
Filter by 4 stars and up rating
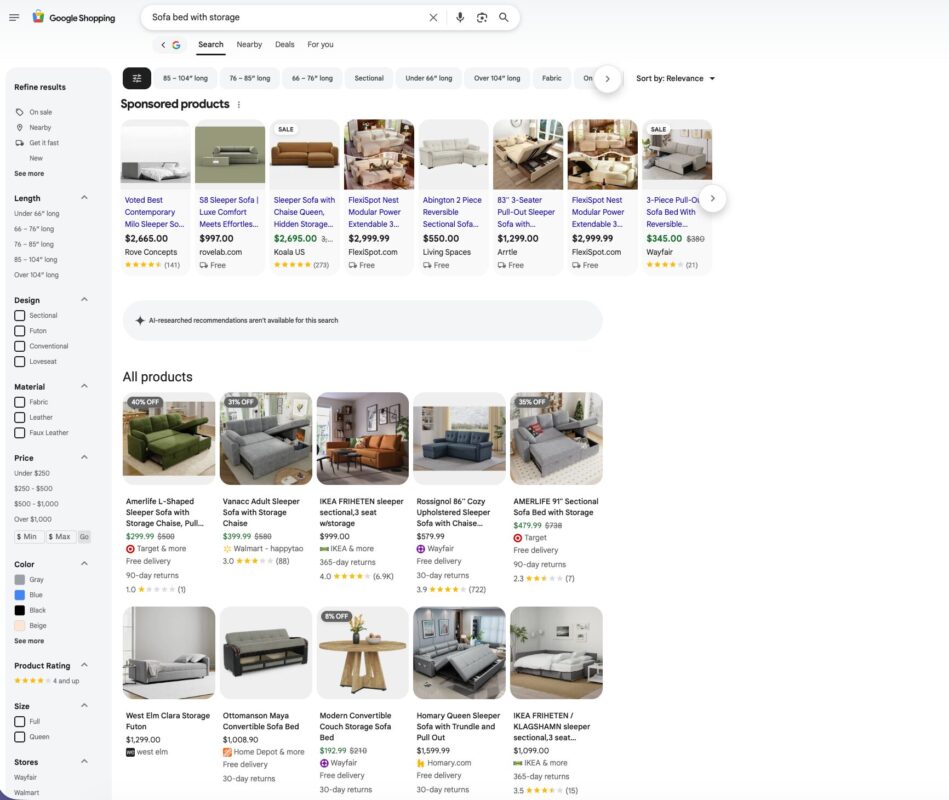(47, 681)
